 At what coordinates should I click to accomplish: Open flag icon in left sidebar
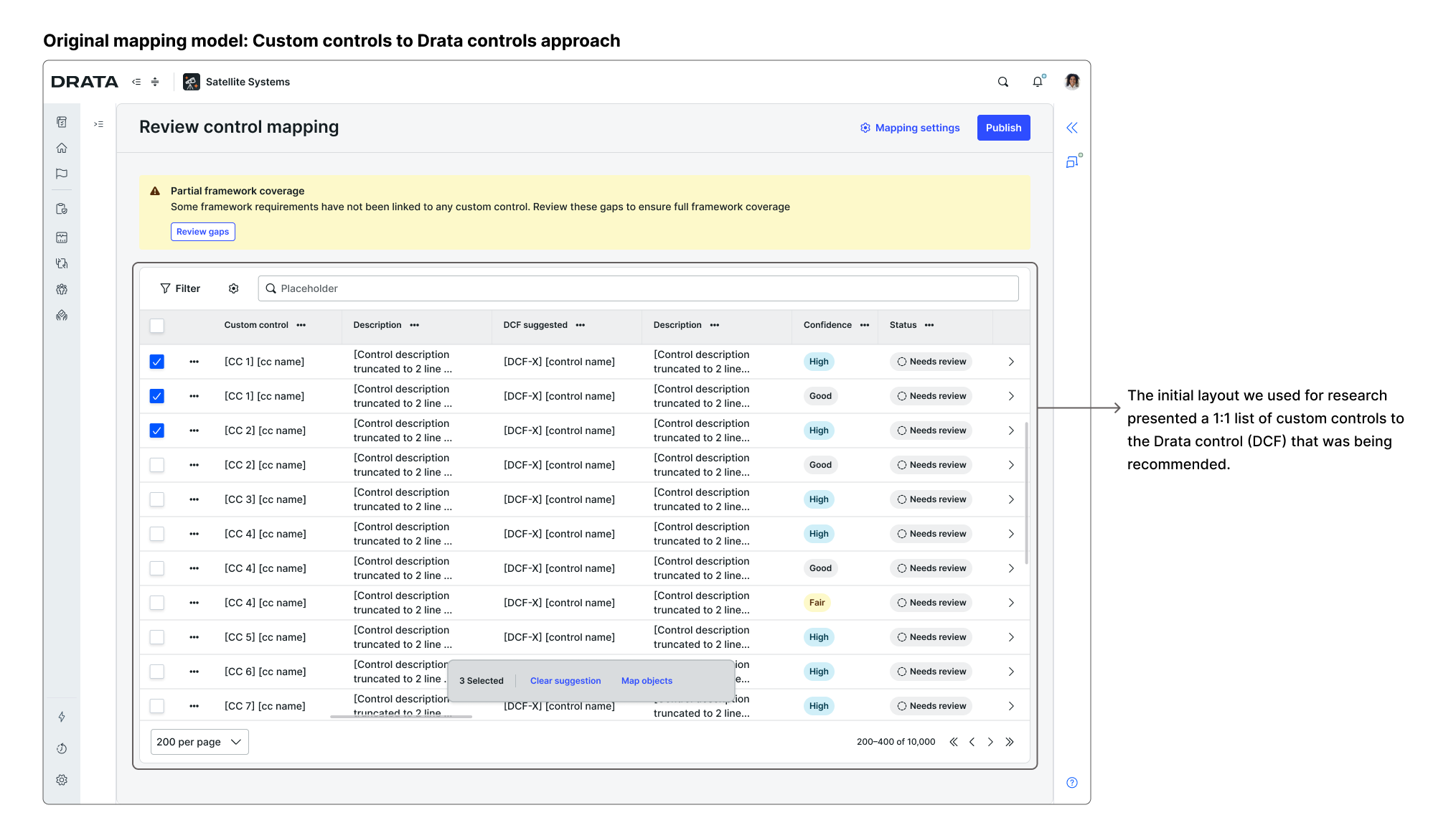click(62, 174)
